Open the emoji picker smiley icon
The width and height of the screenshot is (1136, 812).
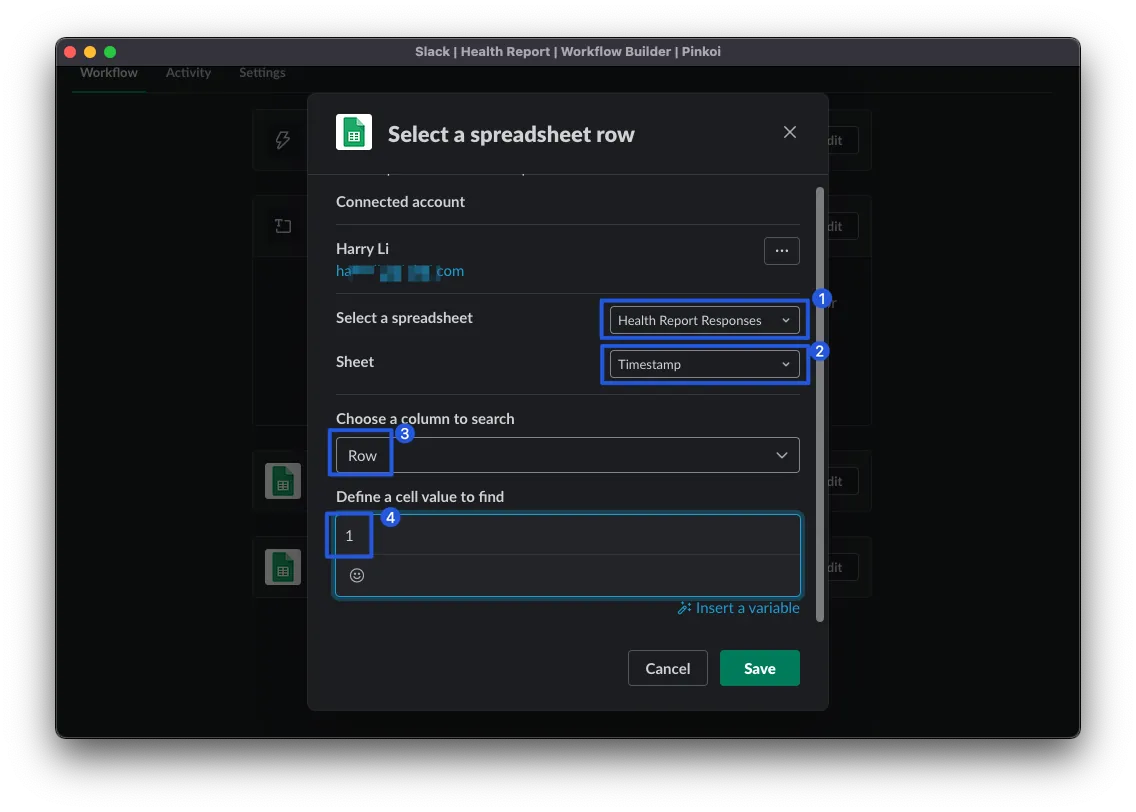pyautogui.click(x=357, y=575)
